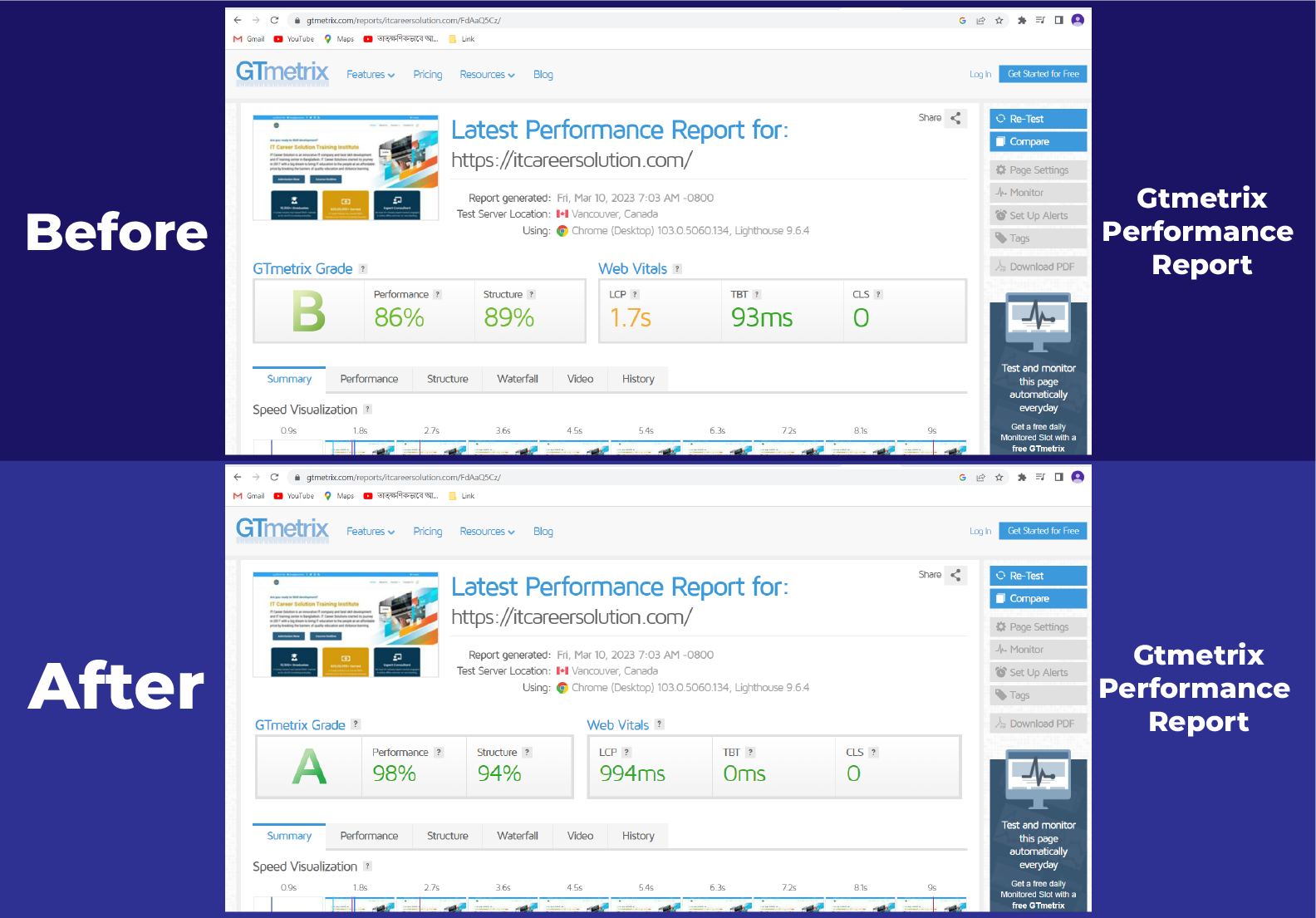Viewport: 1316px width, 918px height.
Task: Click the Compare button in the Before report
Action: click(x=1039, y=142)
